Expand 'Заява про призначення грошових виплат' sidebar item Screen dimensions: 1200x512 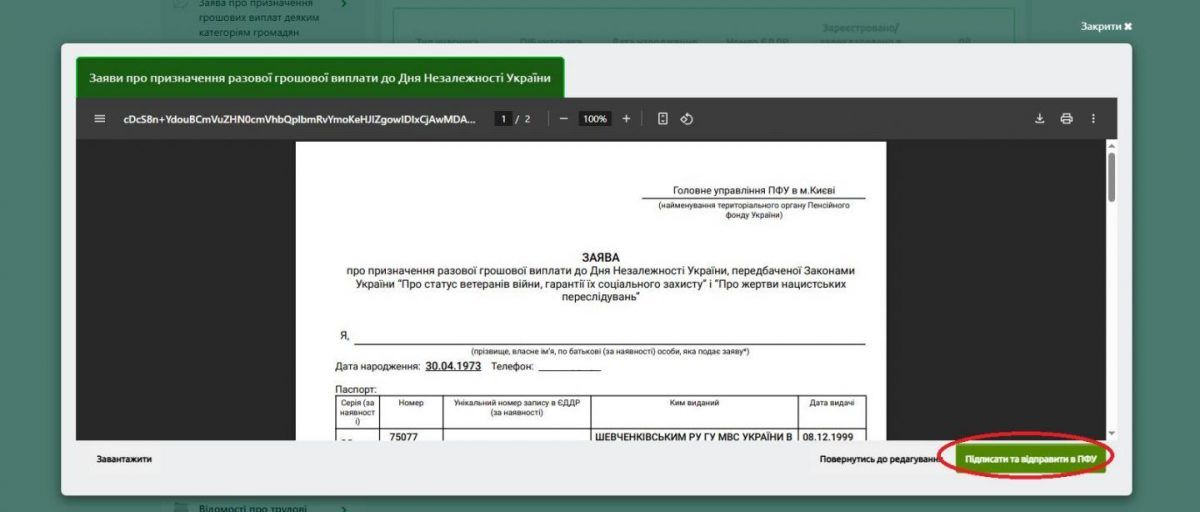pyautogui.click(x=344, y=4)
